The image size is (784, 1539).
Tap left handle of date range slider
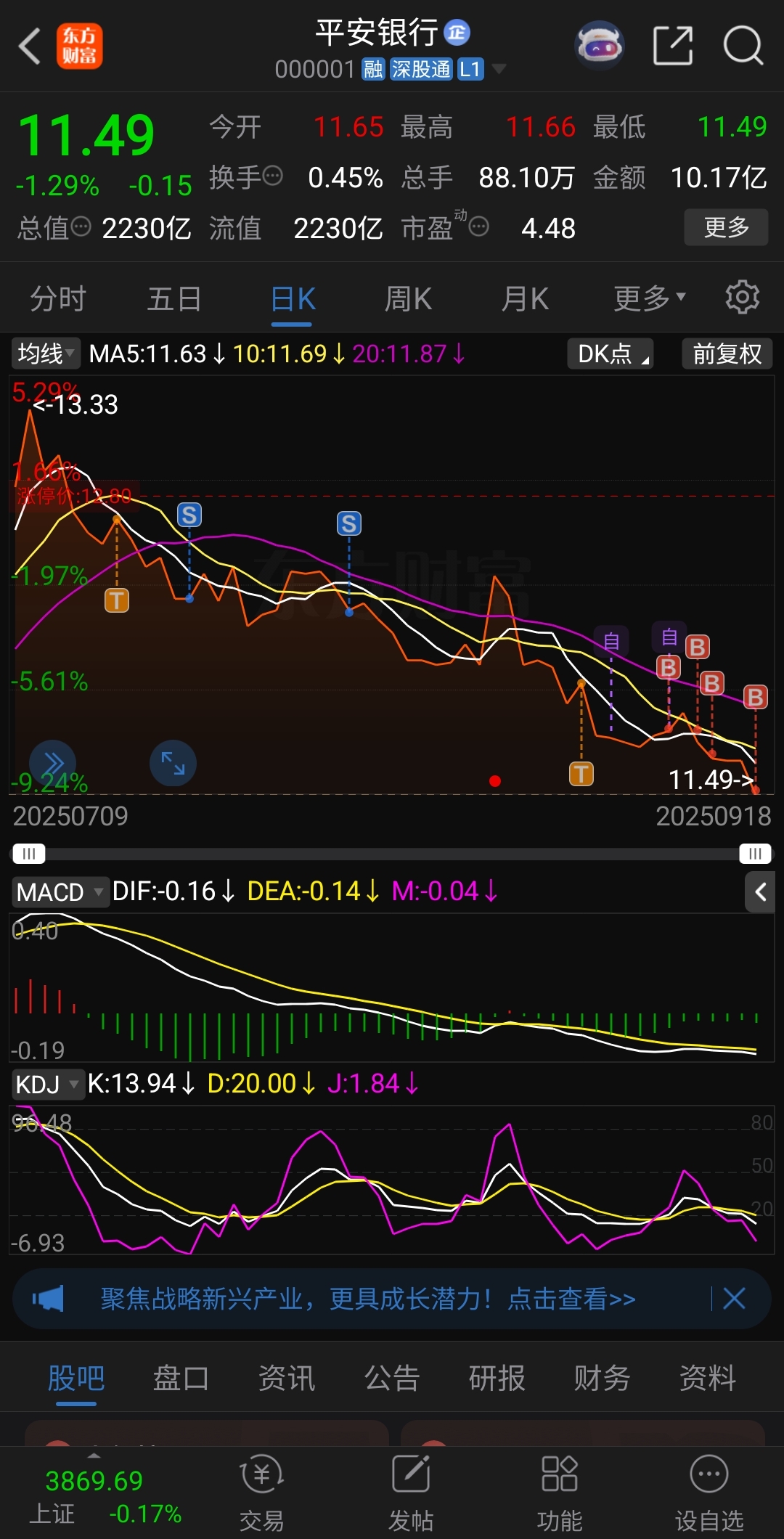pyautogui.click(x=29, y=853)
